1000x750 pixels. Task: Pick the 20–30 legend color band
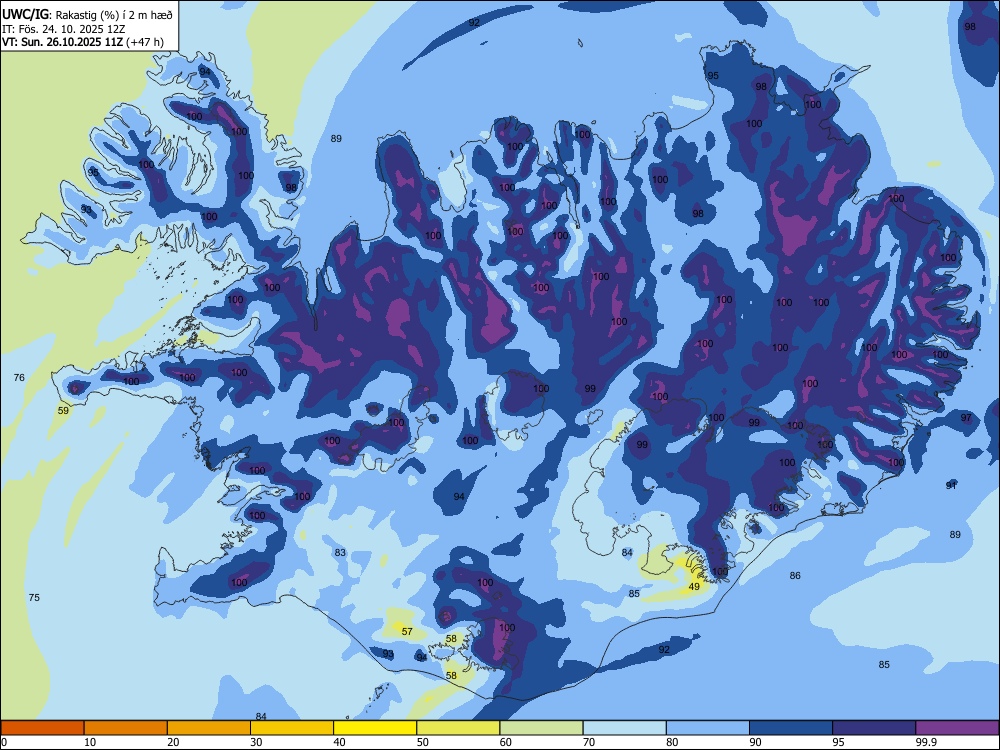[209, 728]
